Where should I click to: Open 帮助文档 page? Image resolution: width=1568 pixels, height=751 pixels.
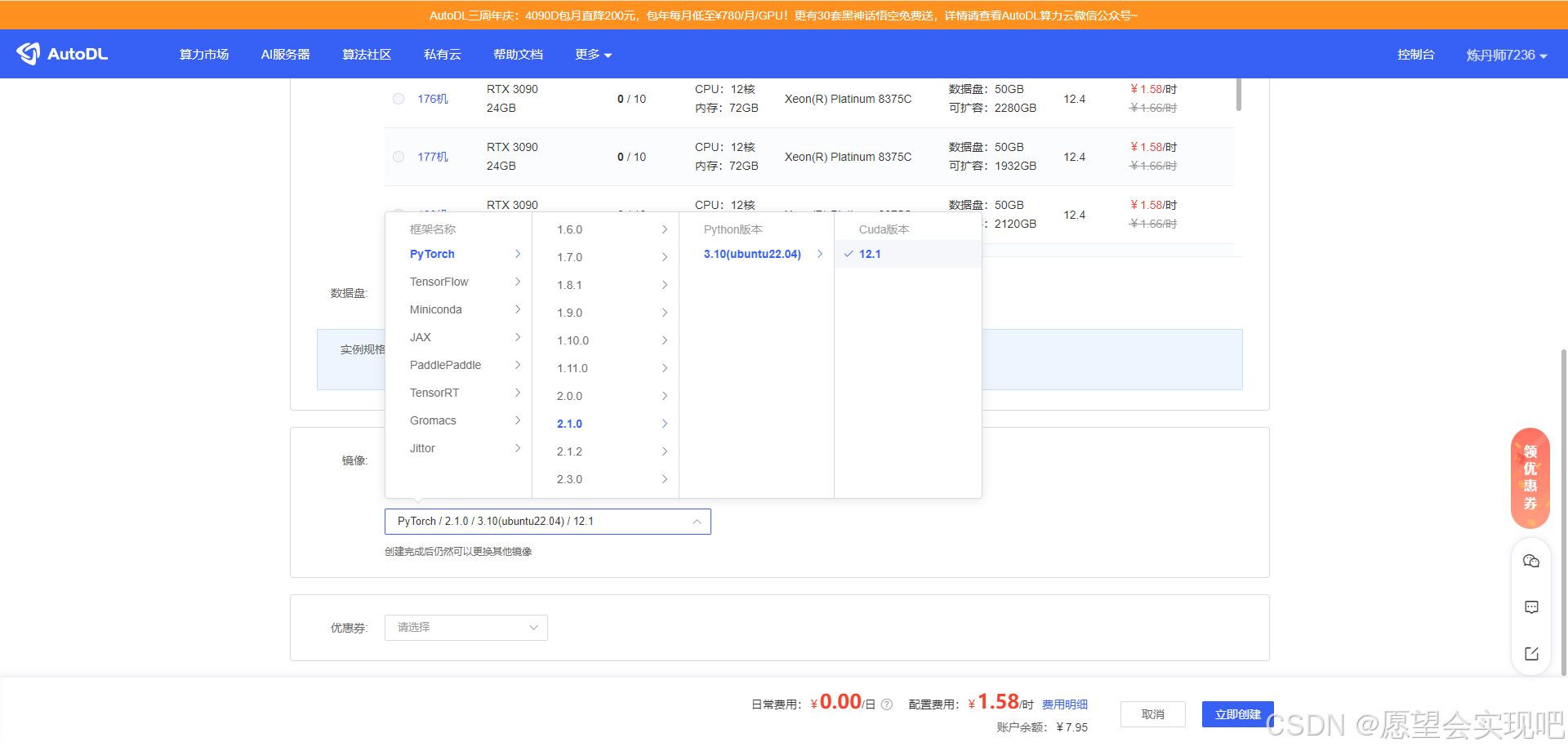518,55
